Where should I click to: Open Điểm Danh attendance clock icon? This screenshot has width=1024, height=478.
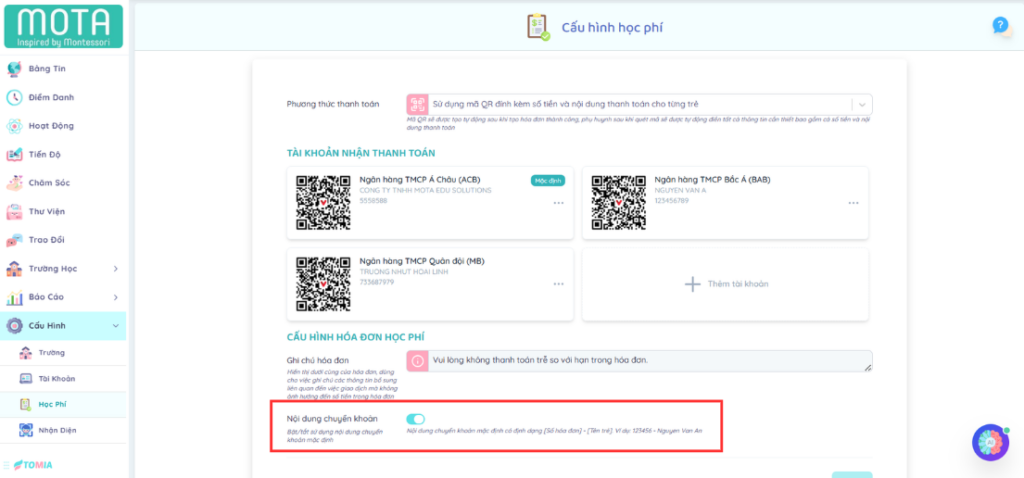point(14,98)
